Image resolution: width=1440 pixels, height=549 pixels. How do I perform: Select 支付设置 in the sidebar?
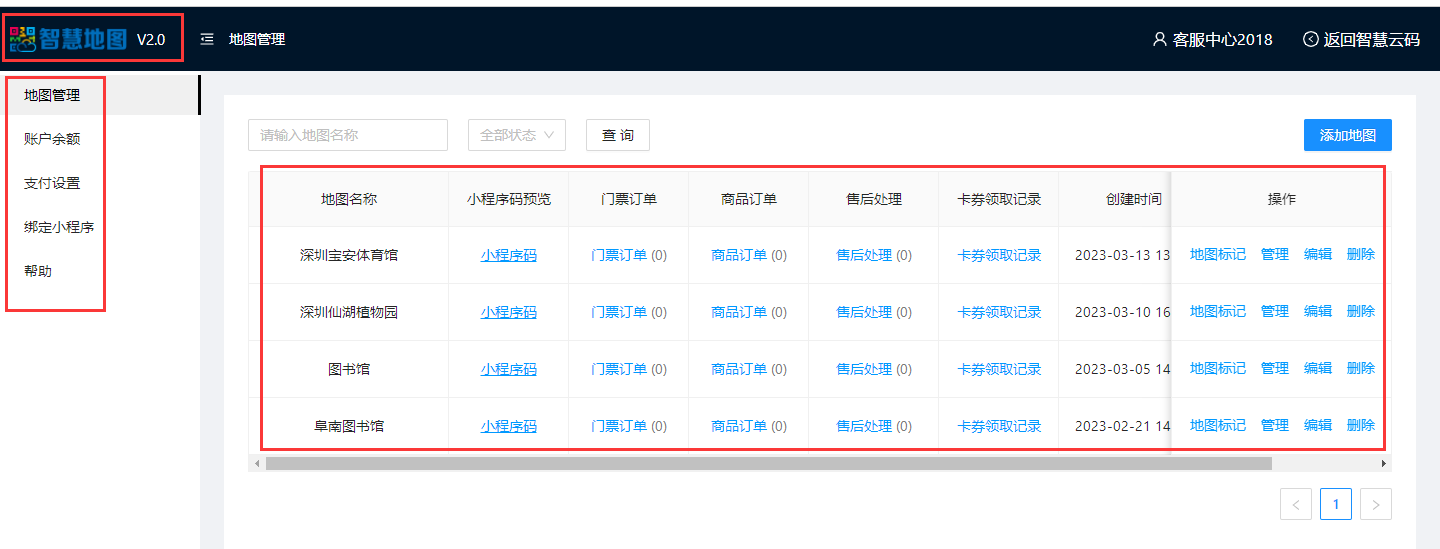[52, 183]
